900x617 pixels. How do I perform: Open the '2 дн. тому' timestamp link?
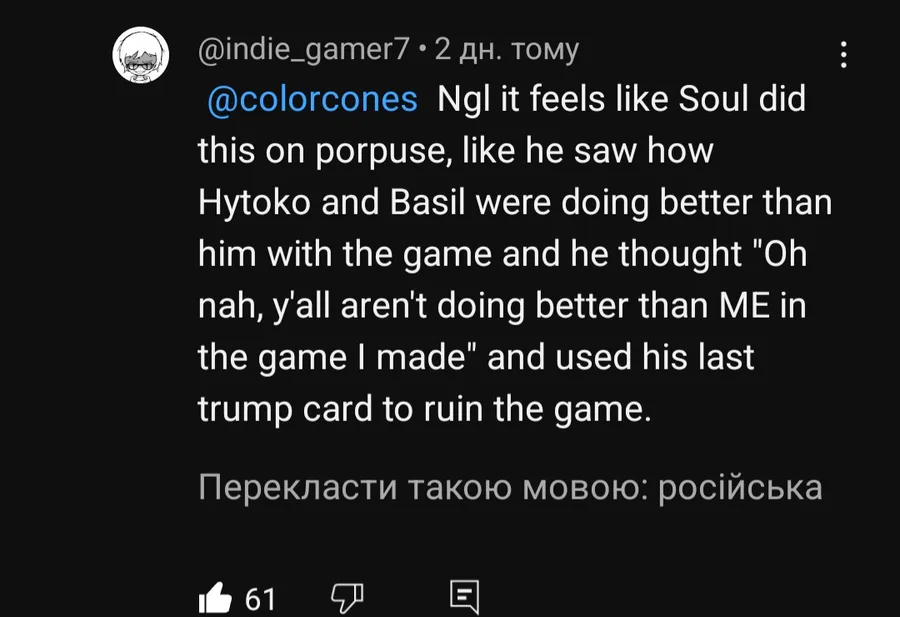point(507,50)
